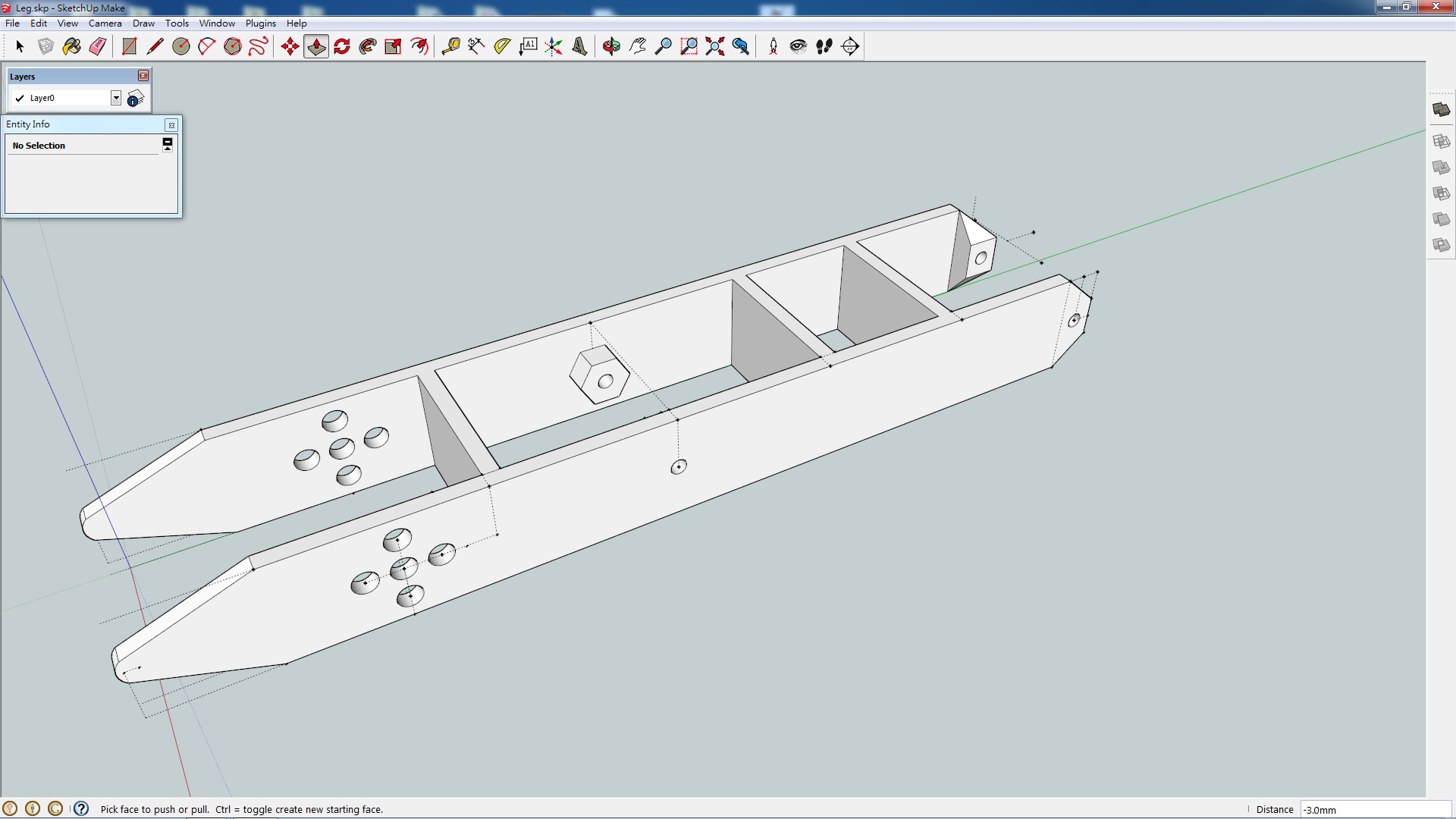
Task: Toggle the Layer0 checkmark
Action: [20, 98]
